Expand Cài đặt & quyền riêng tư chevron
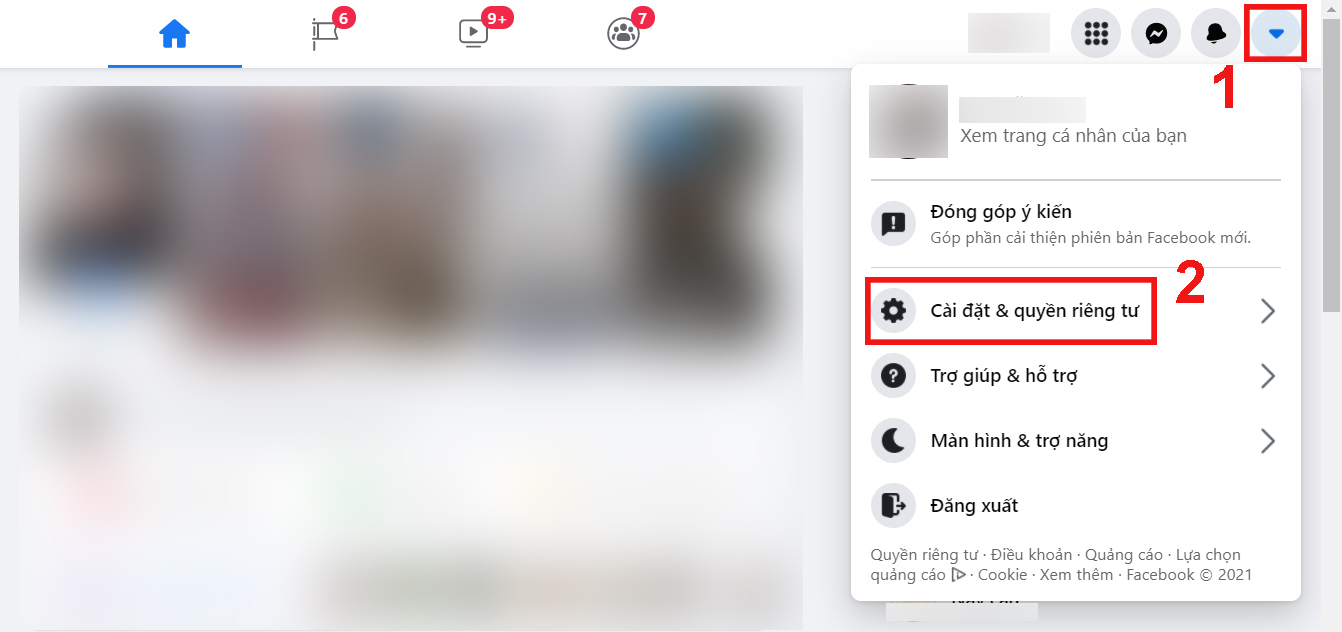 click(1268, 311)
